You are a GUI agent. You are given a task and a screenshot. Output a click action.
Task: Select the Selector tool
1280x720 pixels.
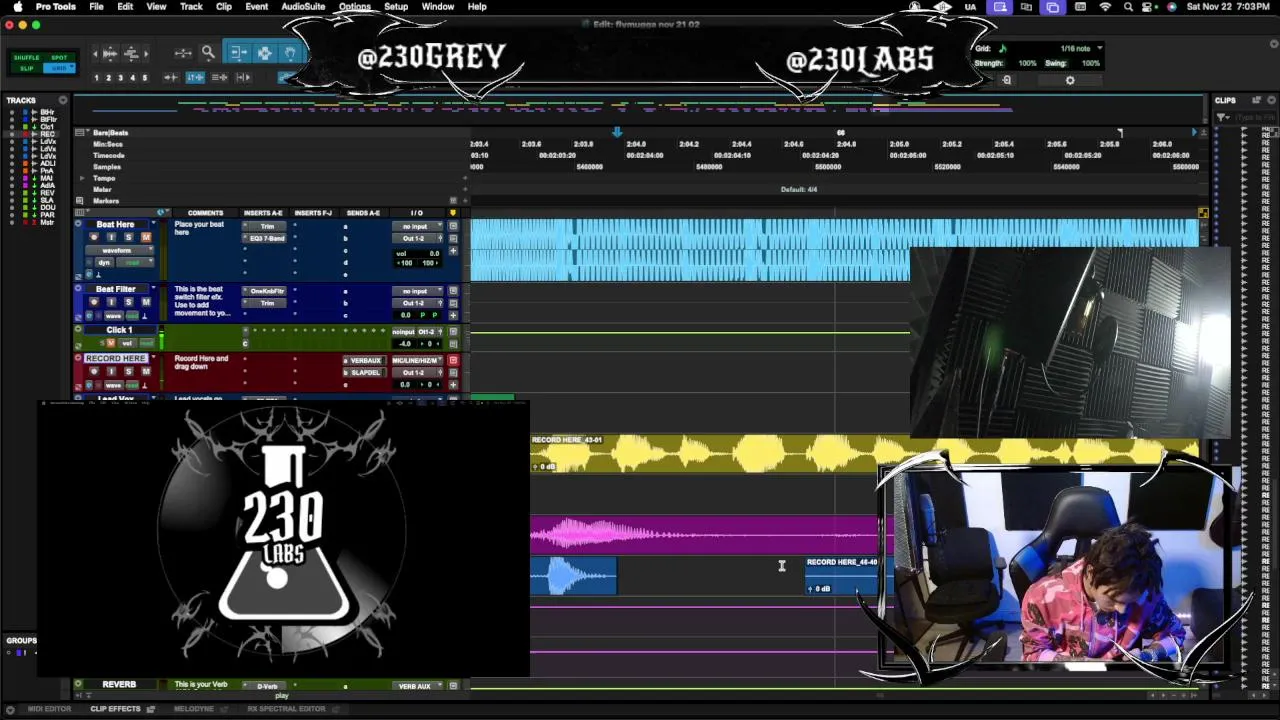[265, 53]
